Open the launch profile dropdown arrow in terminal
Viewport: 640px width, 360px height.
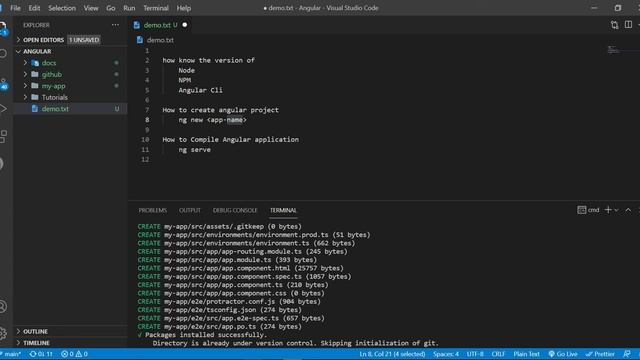click(616, 210)
